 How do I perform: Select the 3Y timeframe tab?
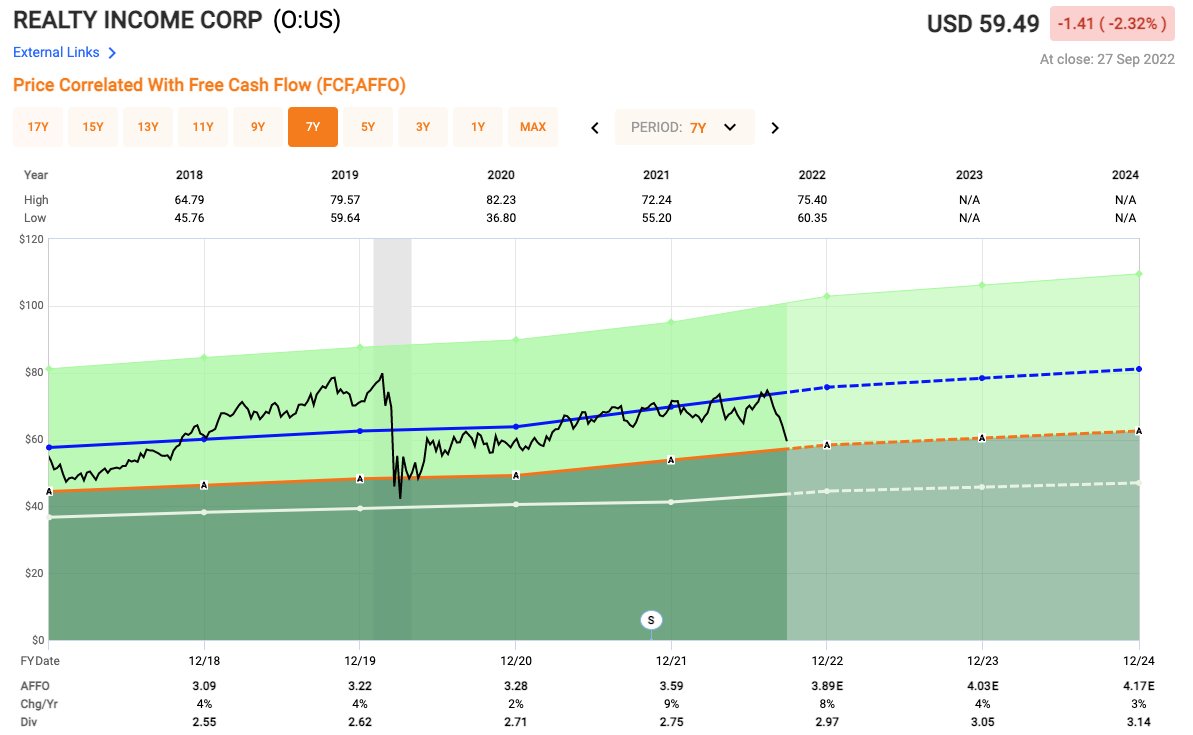pyautogui.click(x=423, y=127)
